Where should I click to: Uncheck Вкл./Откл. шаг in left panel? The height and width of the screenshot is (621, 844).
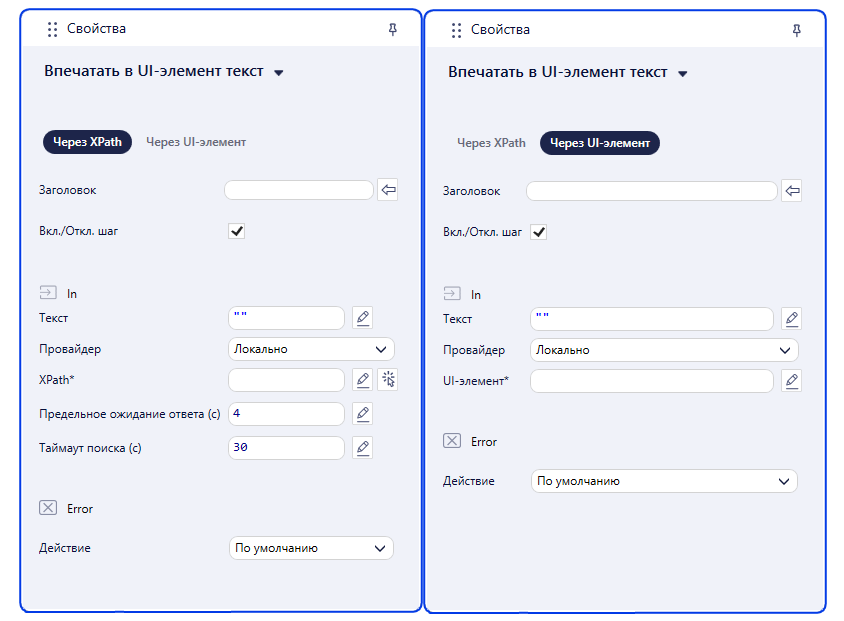coord(237,231)
